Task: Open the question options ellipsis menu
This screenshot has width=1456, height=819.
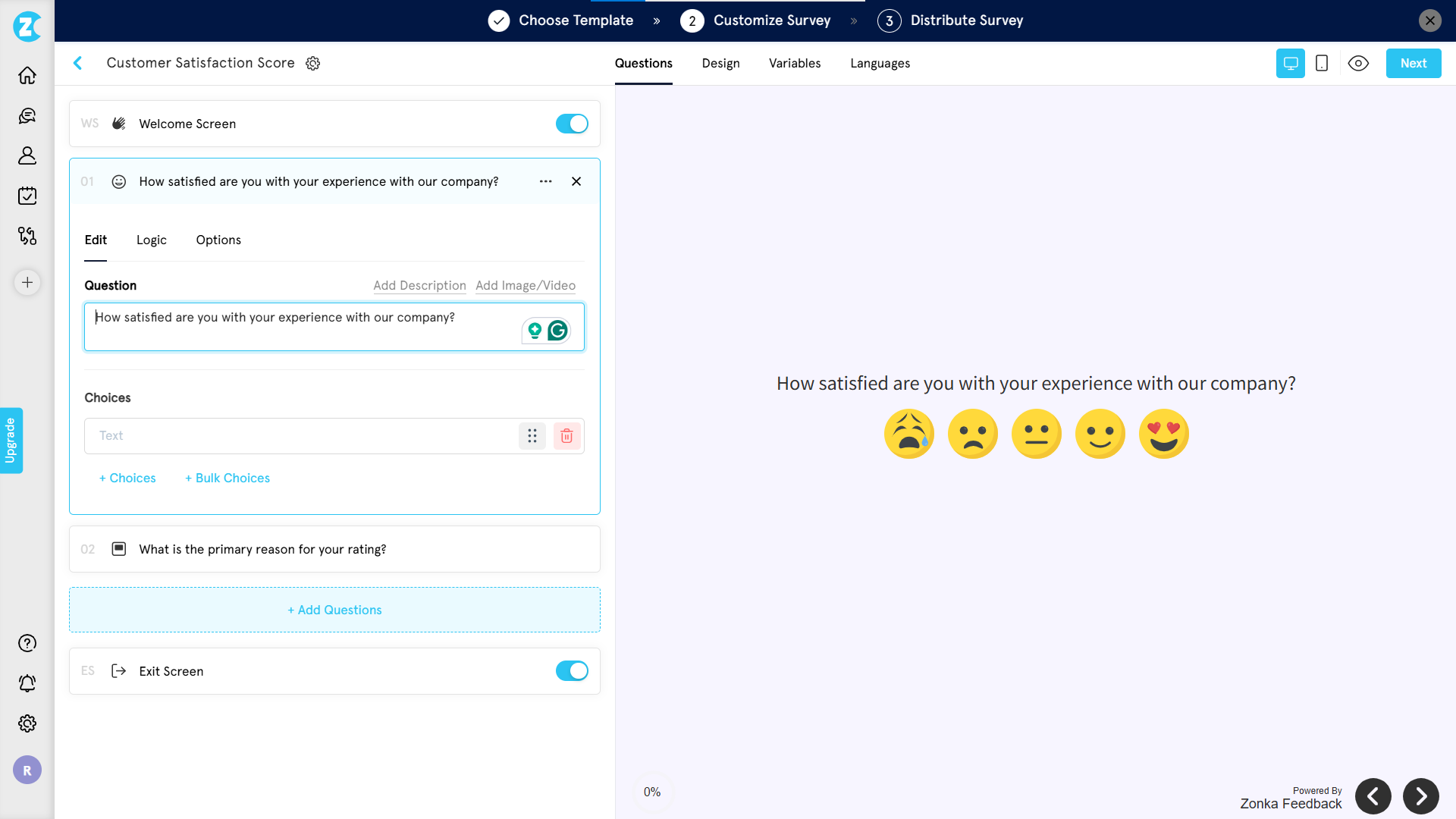Action: (x=545, y=181)
